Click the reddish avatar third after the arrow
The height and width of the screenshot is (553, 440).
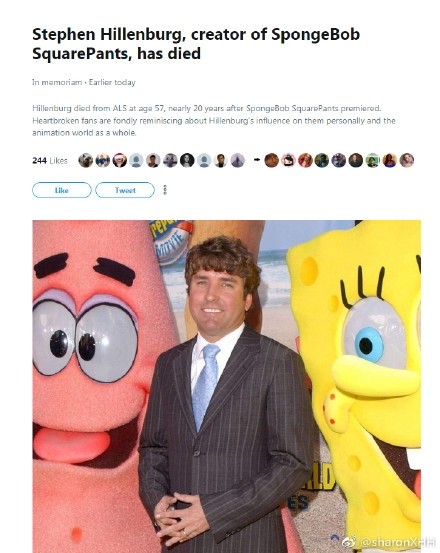click(305, 160)
